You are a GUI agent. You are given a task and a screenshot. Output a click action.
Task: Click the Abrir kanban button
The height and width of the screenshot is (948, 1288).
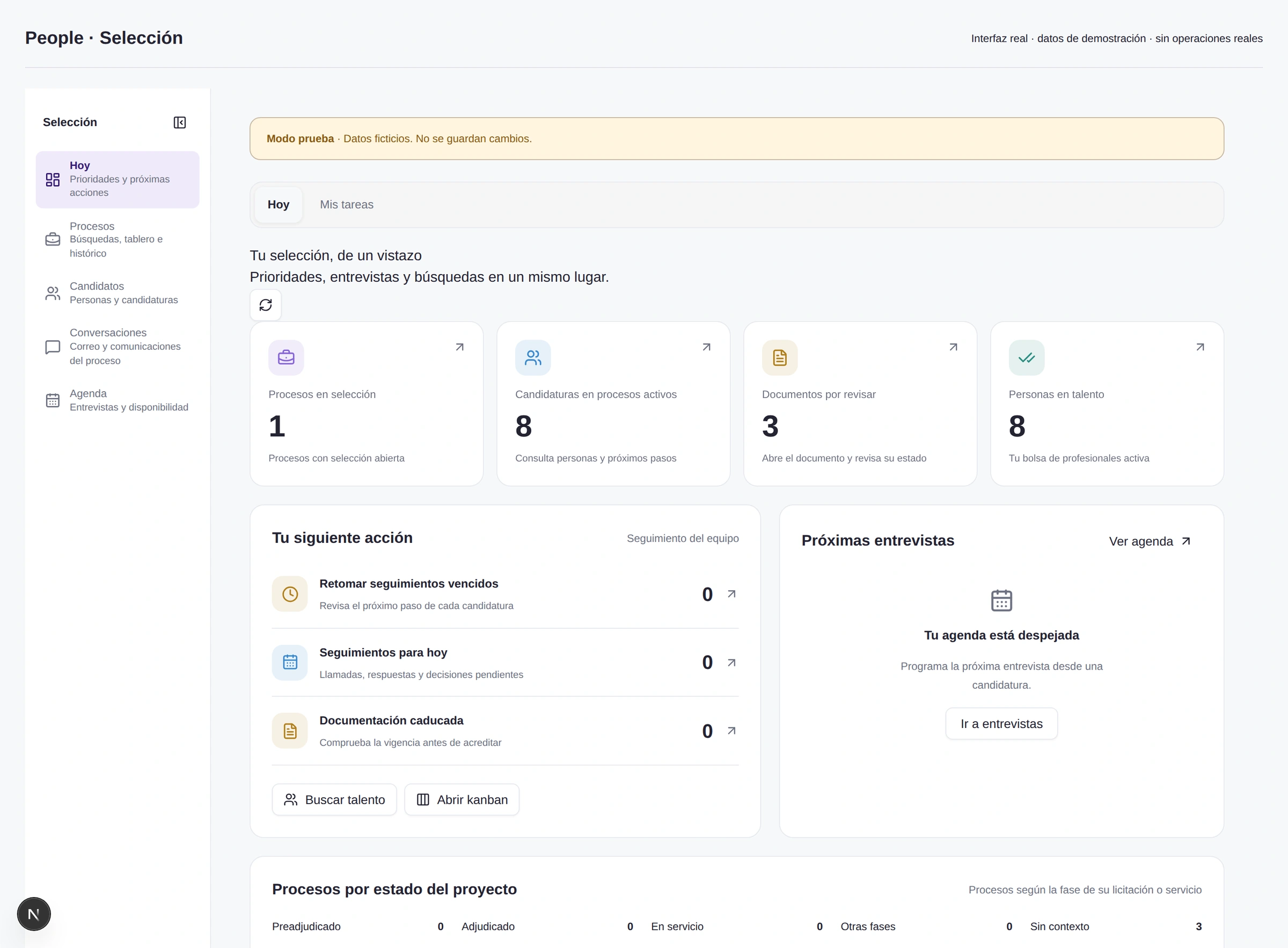[462, 799]
